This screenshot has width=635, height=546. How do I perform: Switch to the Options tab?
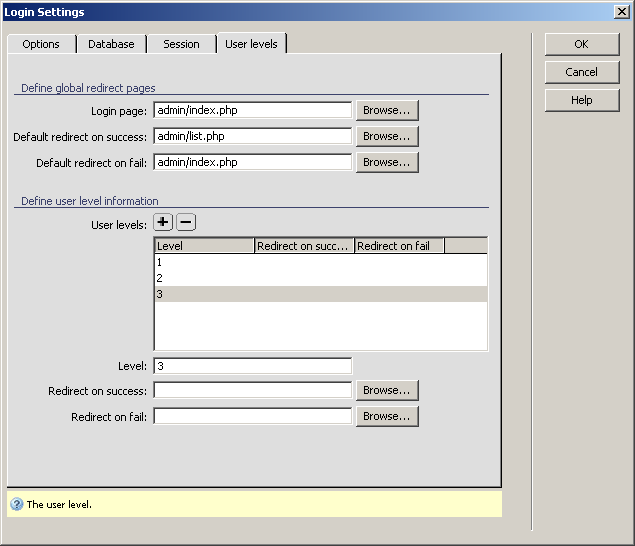[41, 44]
